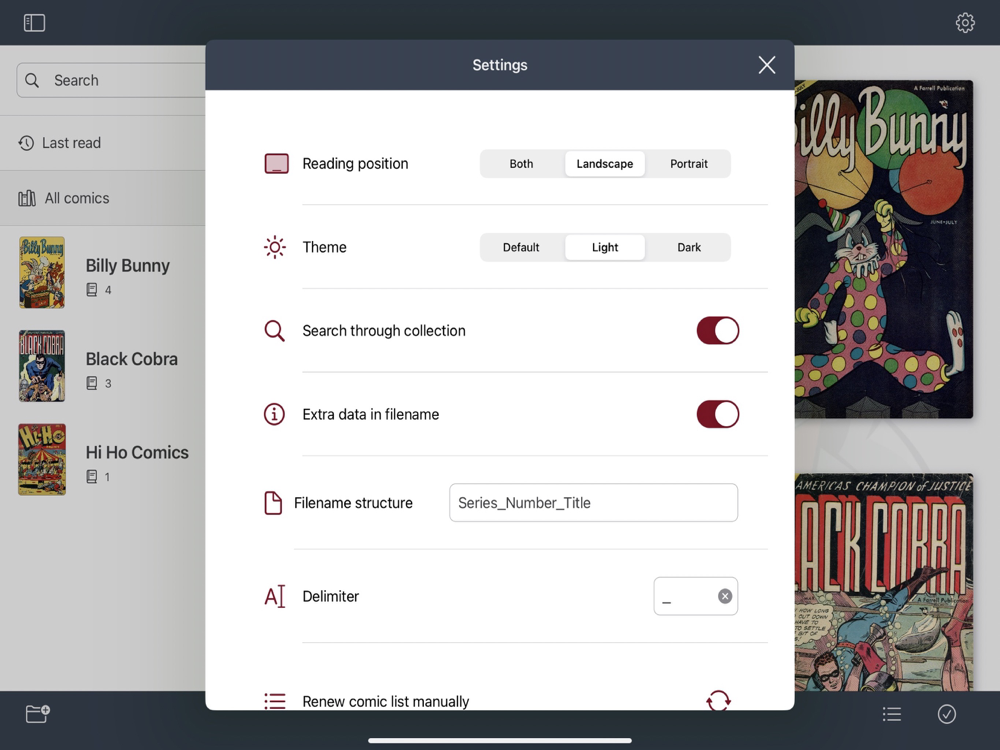Image resolution: width=1000 pixels, height=750 pixels.
Task: Click the Black Cobra issue count icon
Action: 92,383
